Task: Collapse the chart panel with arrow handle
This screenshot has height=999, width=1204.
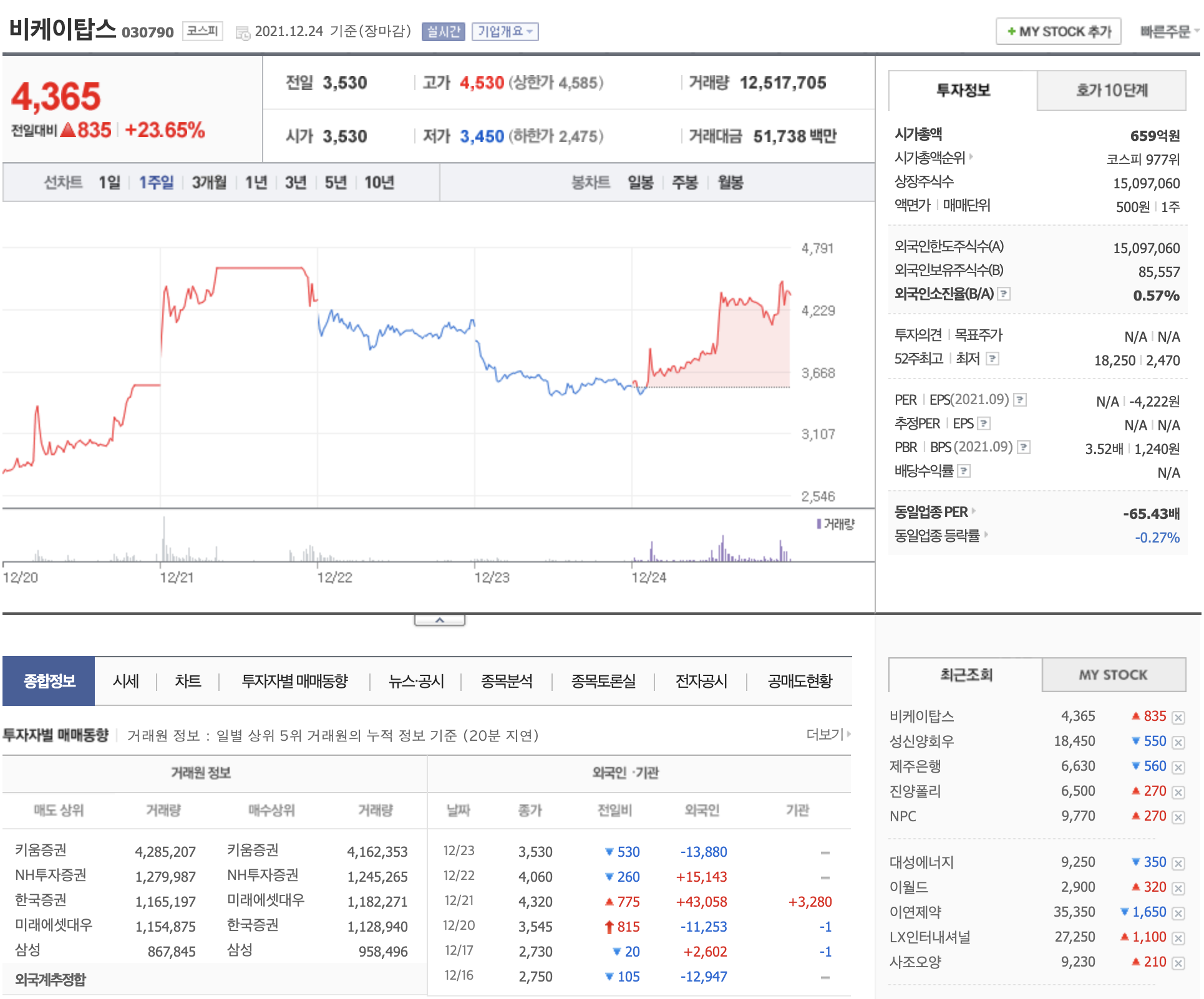Action: pyautogui.click(x=439, y=620)
